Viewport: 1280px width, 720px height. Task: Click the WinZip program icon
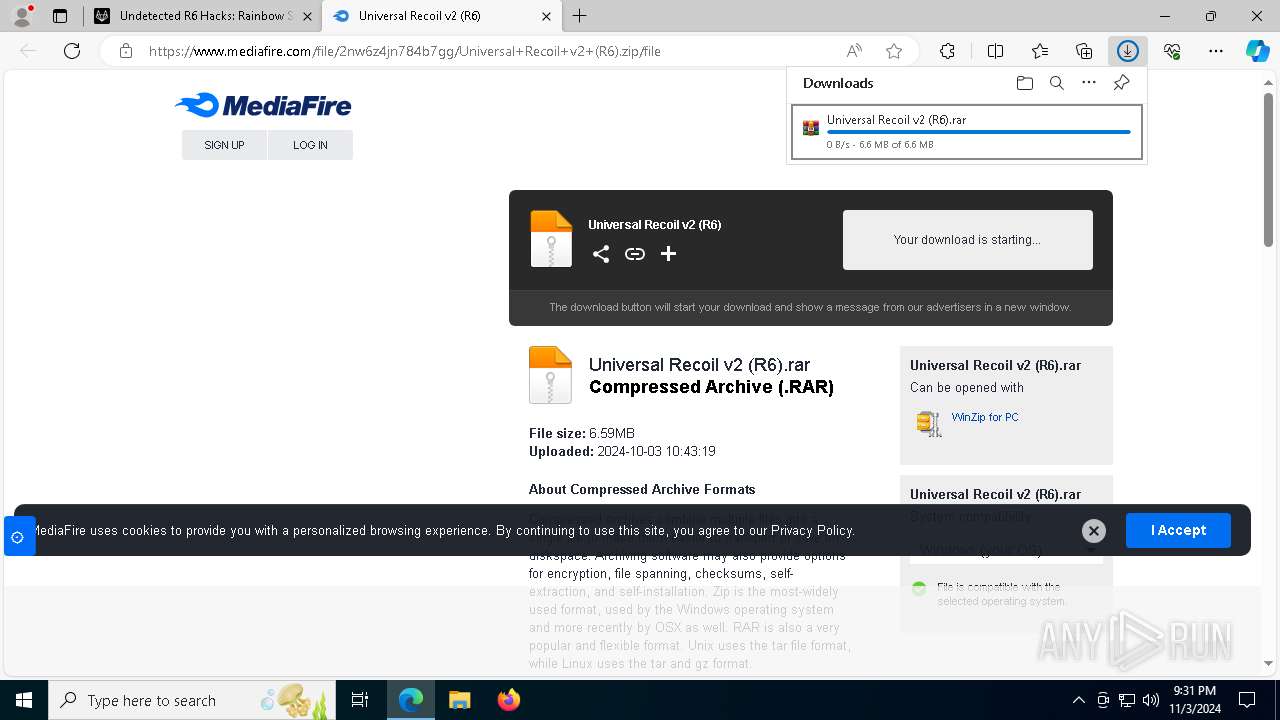click(929, 424)
